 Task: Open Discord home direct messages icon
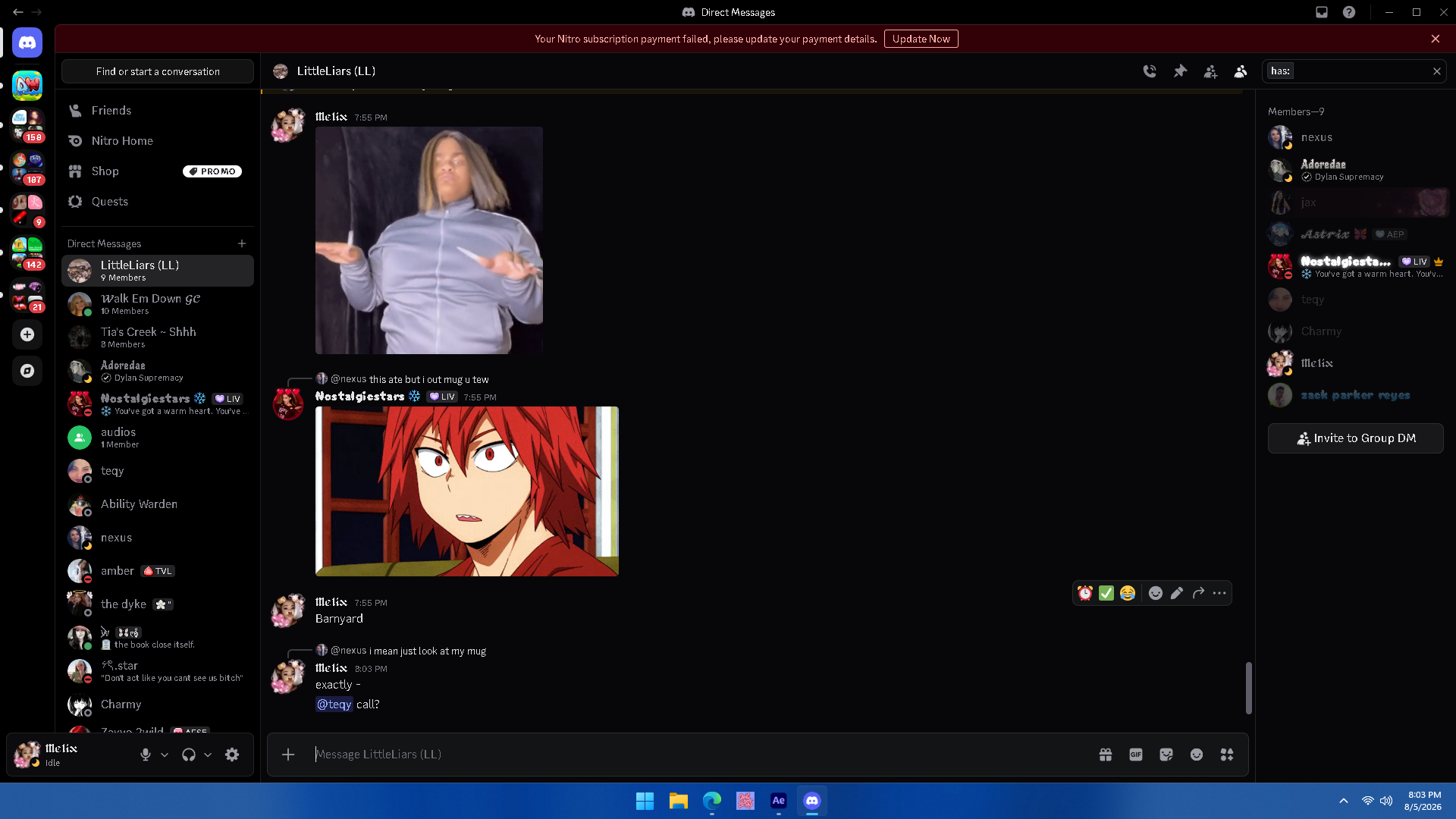click(x=27, y=42)
